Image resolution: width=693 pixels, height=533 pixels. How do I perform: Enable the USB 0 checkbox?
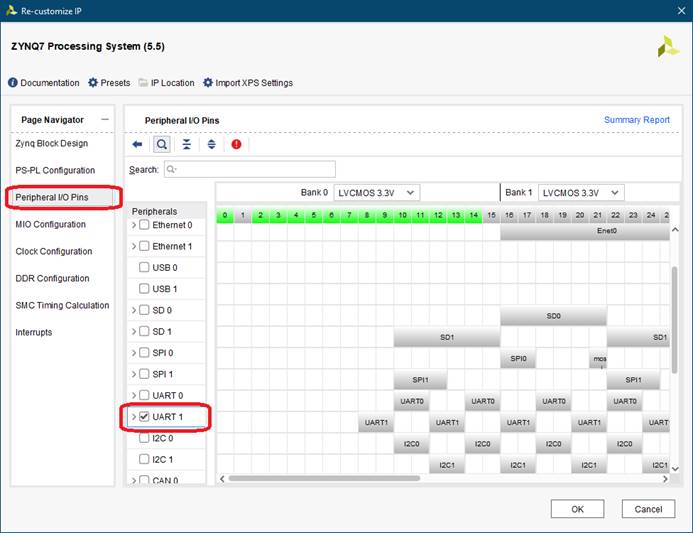(145, 268)
